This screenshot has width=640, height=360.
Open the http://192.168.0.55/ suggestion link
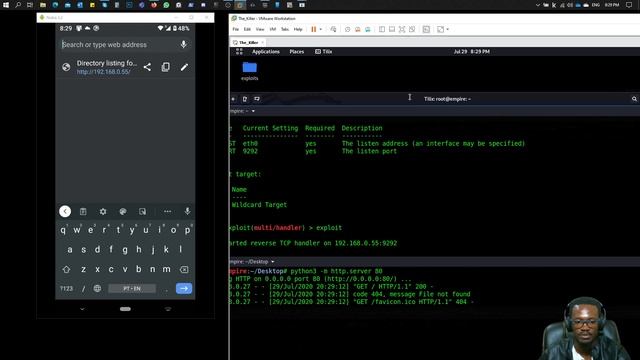(104, 72)
